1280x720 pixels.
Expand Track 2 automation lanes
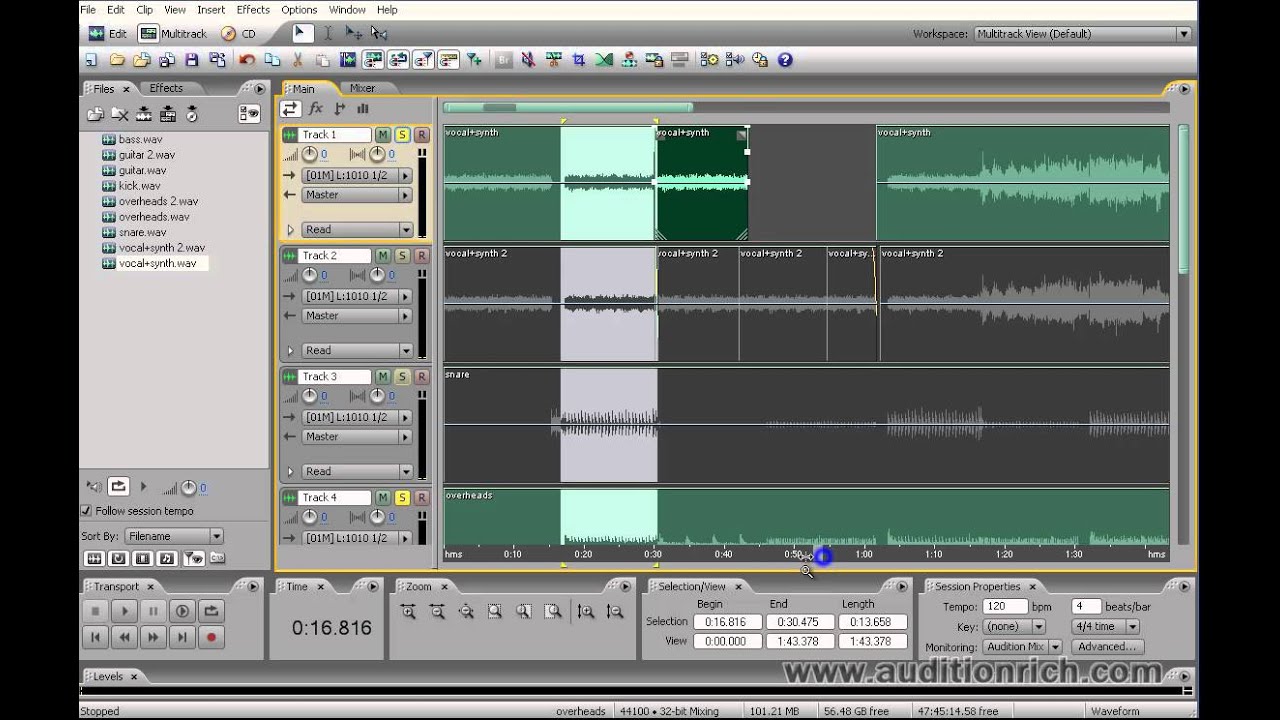[291, 351]
